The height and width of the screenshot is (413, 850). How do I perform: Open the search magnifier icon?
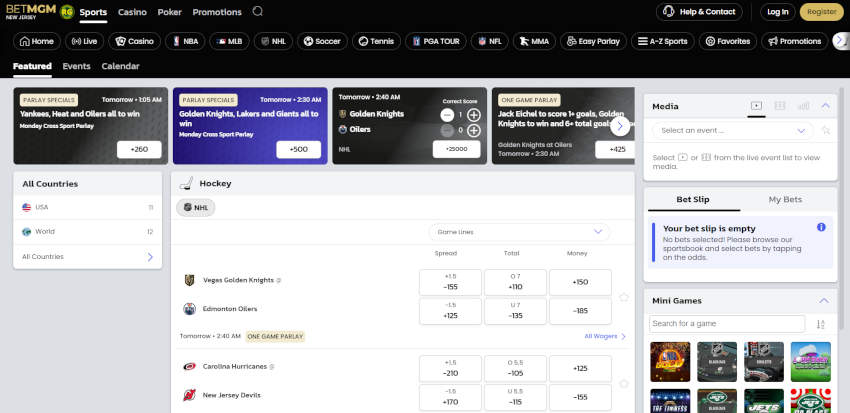pos(257,11)
